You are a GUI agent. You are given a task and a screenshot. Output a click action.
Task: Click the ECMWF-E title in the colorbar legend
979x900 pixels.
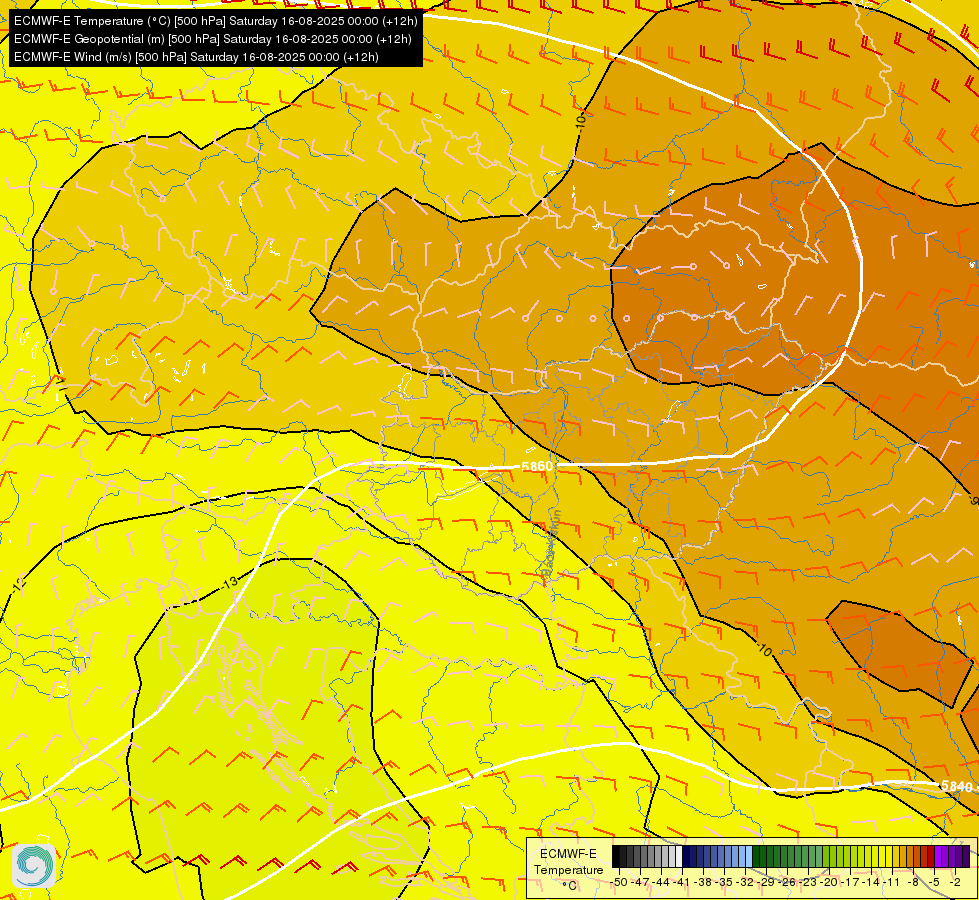click(x=568, y=854)
